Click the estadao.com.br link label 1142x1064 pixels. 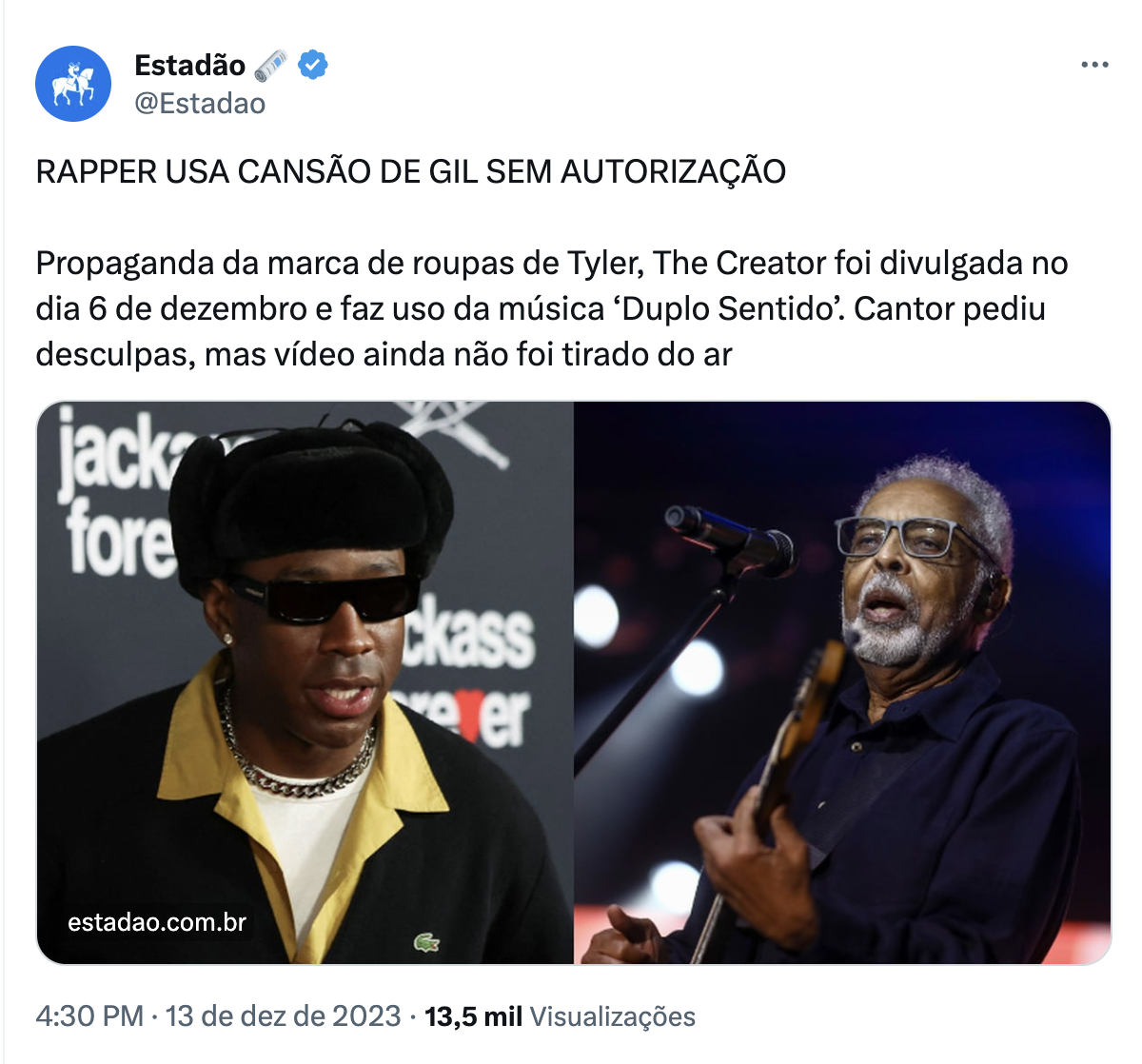pyautogui.click(x=157, y=922)
